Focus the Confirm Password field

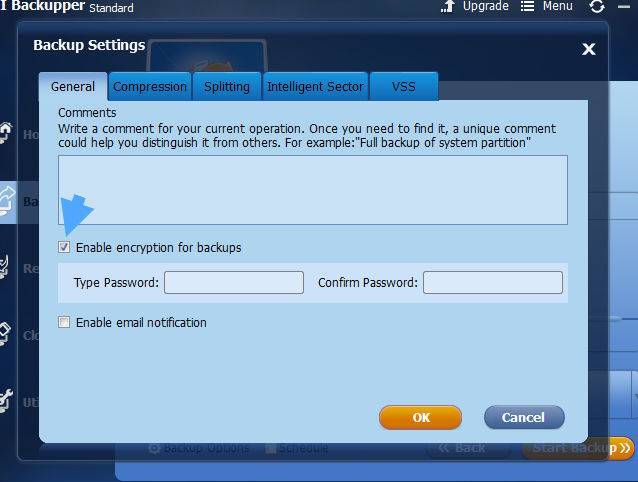[493, 283]
